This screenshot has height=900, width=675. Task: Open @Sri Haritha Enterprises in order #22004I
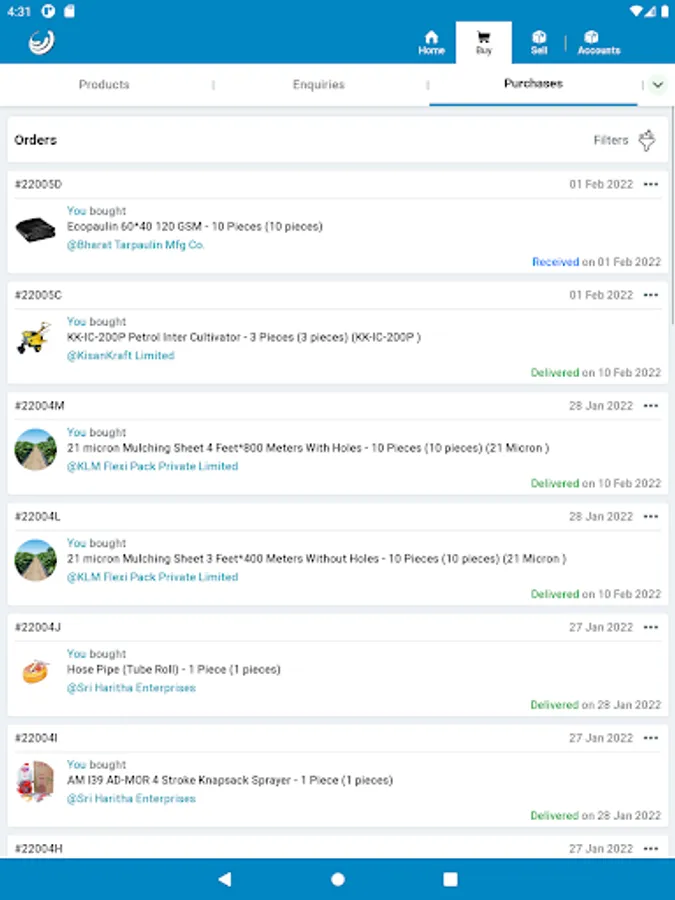(x=131, y=798)
